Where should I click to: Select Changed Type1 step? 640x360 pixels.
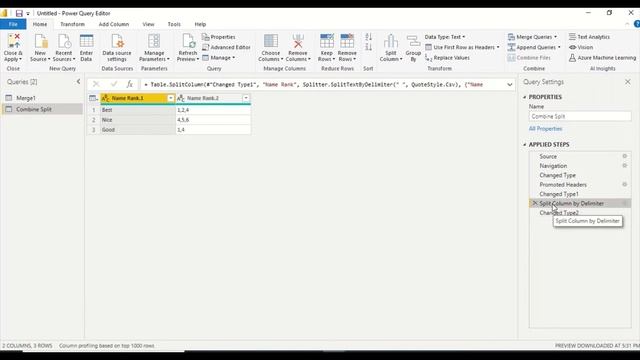559,194
